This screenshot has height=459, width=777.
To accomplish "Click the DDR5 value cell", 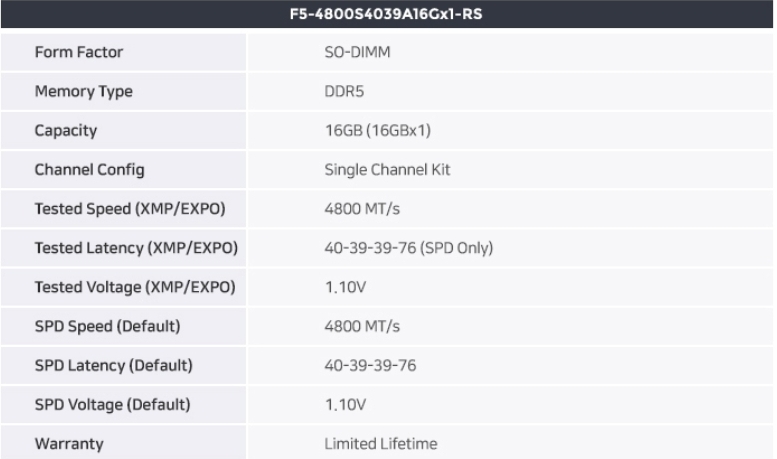I will pyautogui.click(x=345, y=91).
